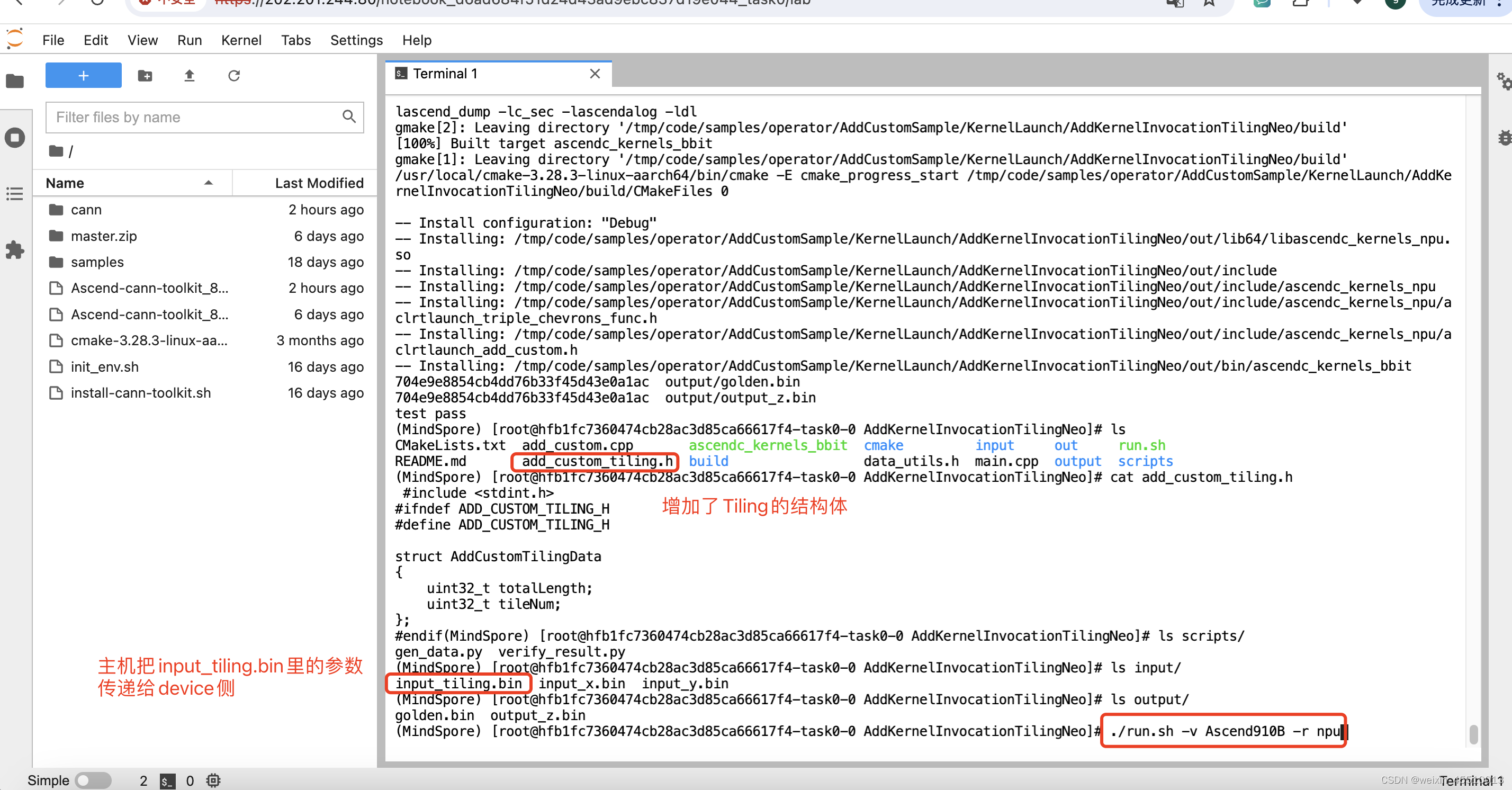Expand the samples folder

point(97,262)
